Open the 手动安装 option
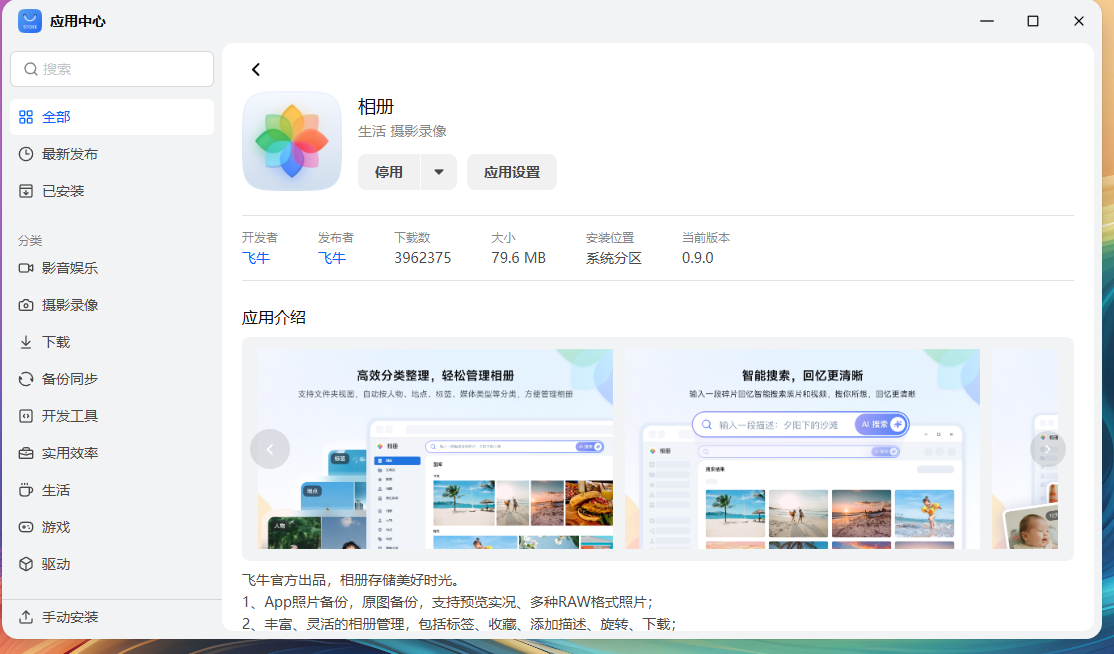Viewport: 1114px width, 654px height. click(78, 617)
